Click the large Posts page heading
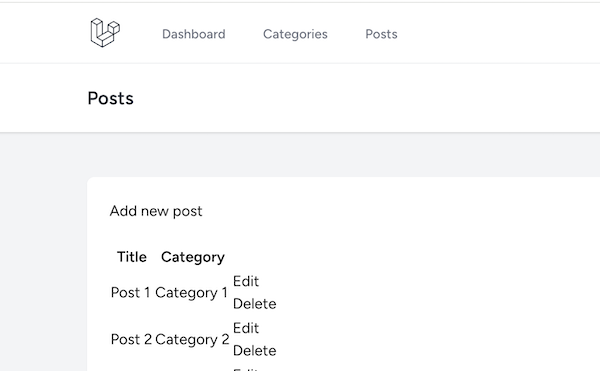 coord(111,99)
